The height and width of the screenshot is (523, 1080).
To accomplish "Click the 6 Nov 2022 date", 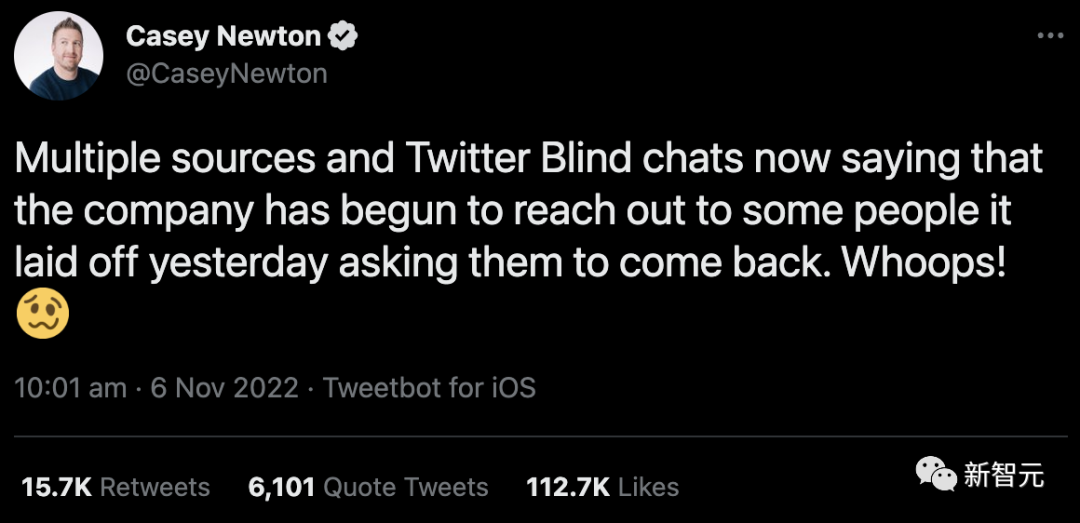I will coord(224,387).
